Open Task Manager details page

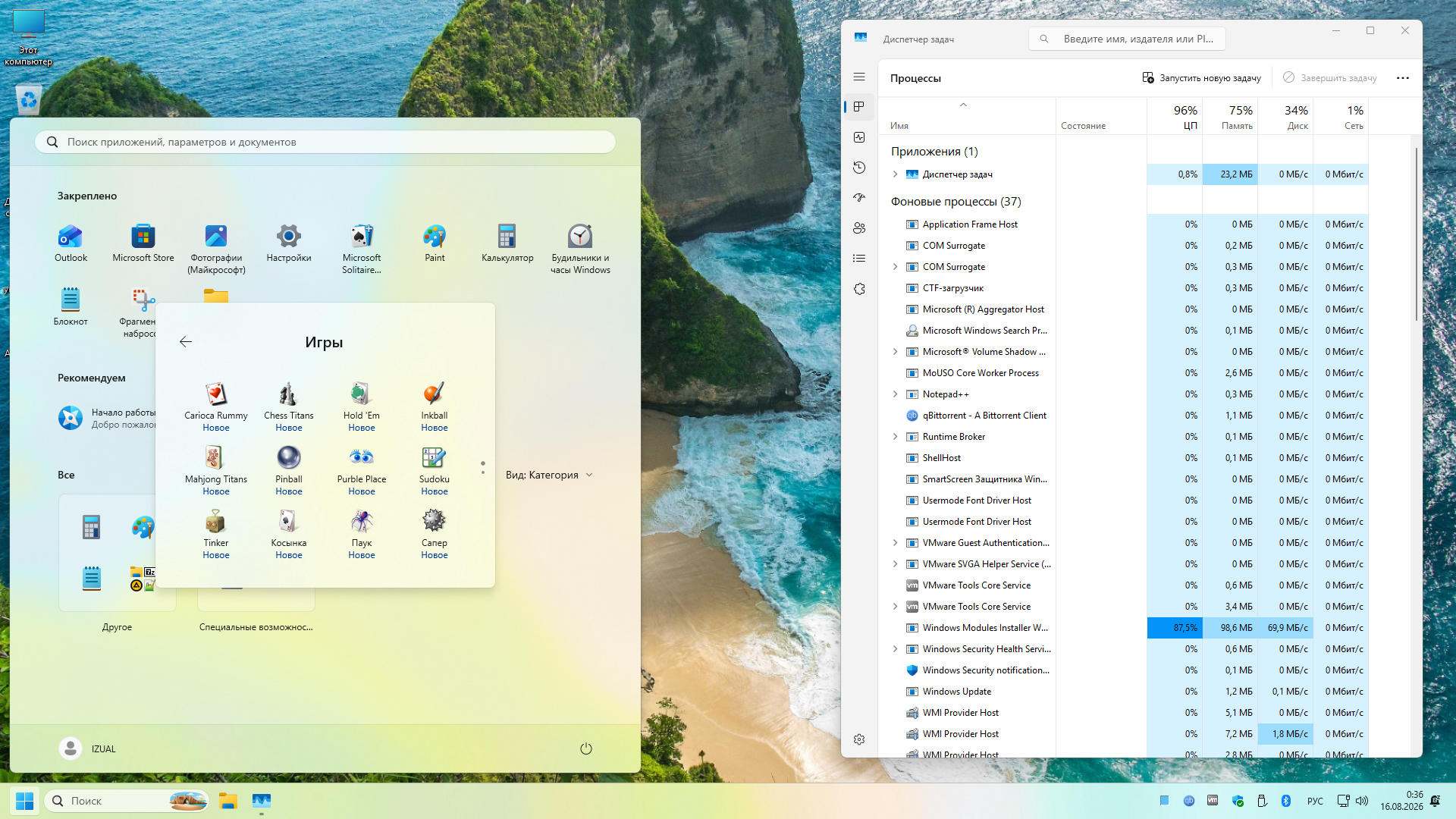859,259
